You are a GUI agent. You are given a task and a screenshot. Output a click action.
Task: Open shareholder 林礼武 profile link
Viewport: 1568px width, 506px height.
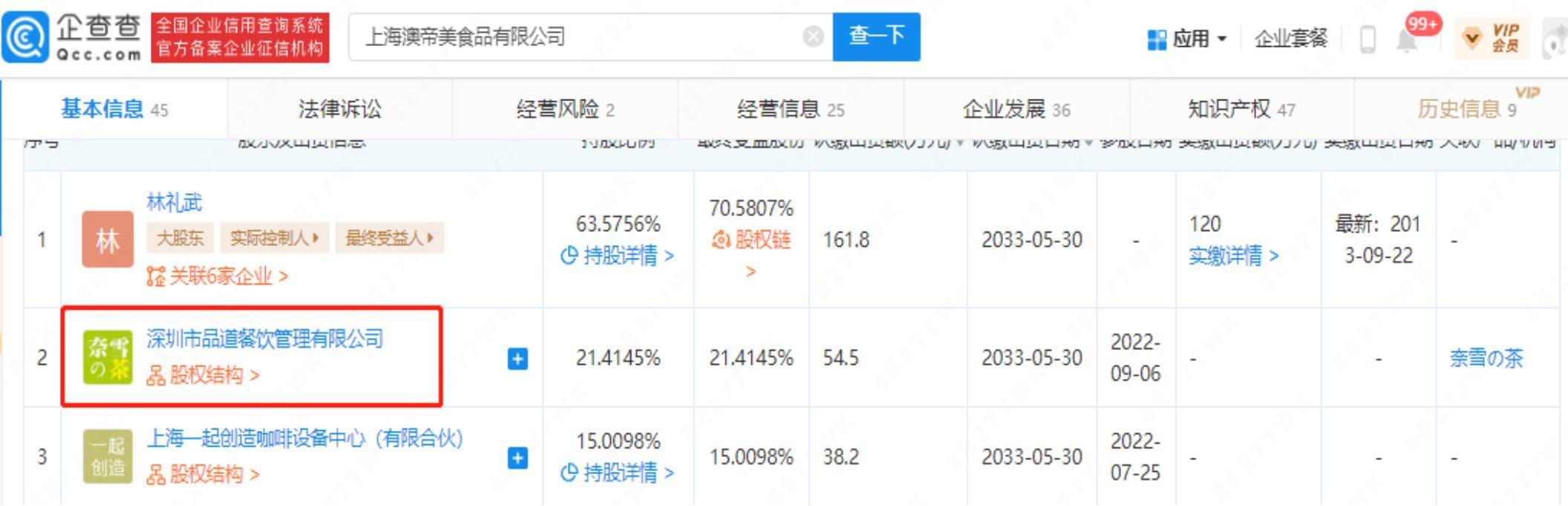(x=174, y=202)
